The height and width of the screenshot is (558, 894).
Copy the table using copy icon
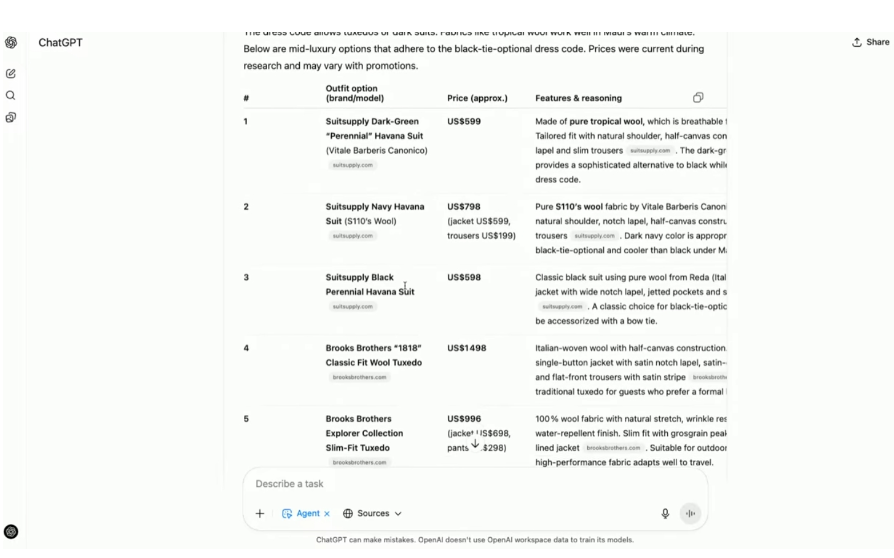(x=698, y=98)
